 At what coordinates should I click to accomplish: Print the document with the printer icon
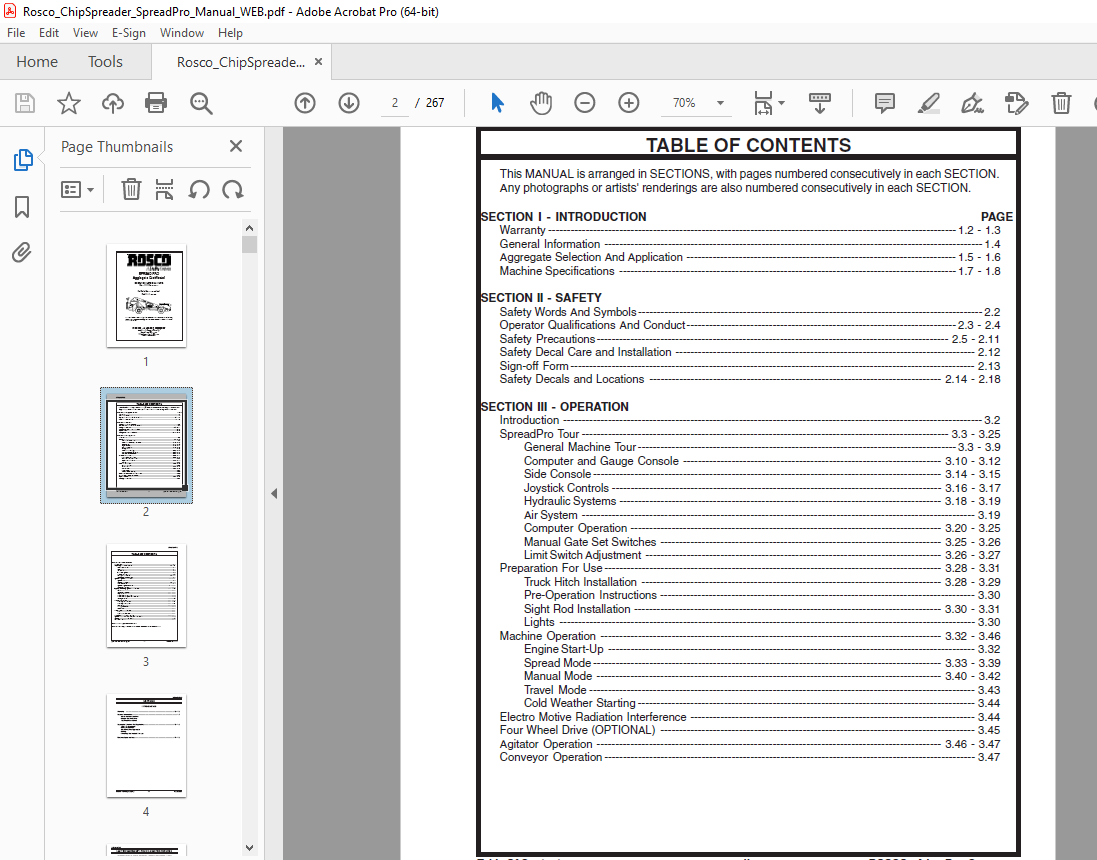[x=156, y=104]
